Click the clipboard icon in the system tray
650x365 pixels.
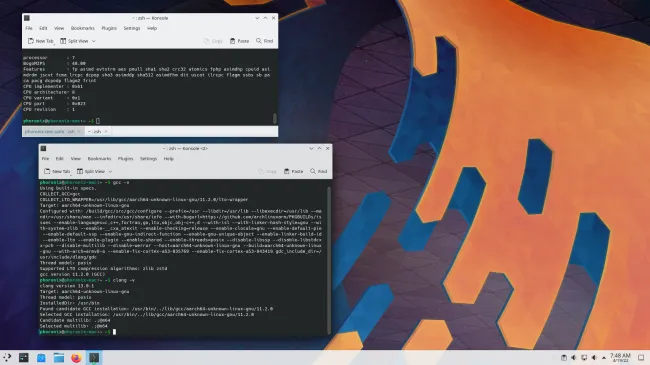coord(564,358)
